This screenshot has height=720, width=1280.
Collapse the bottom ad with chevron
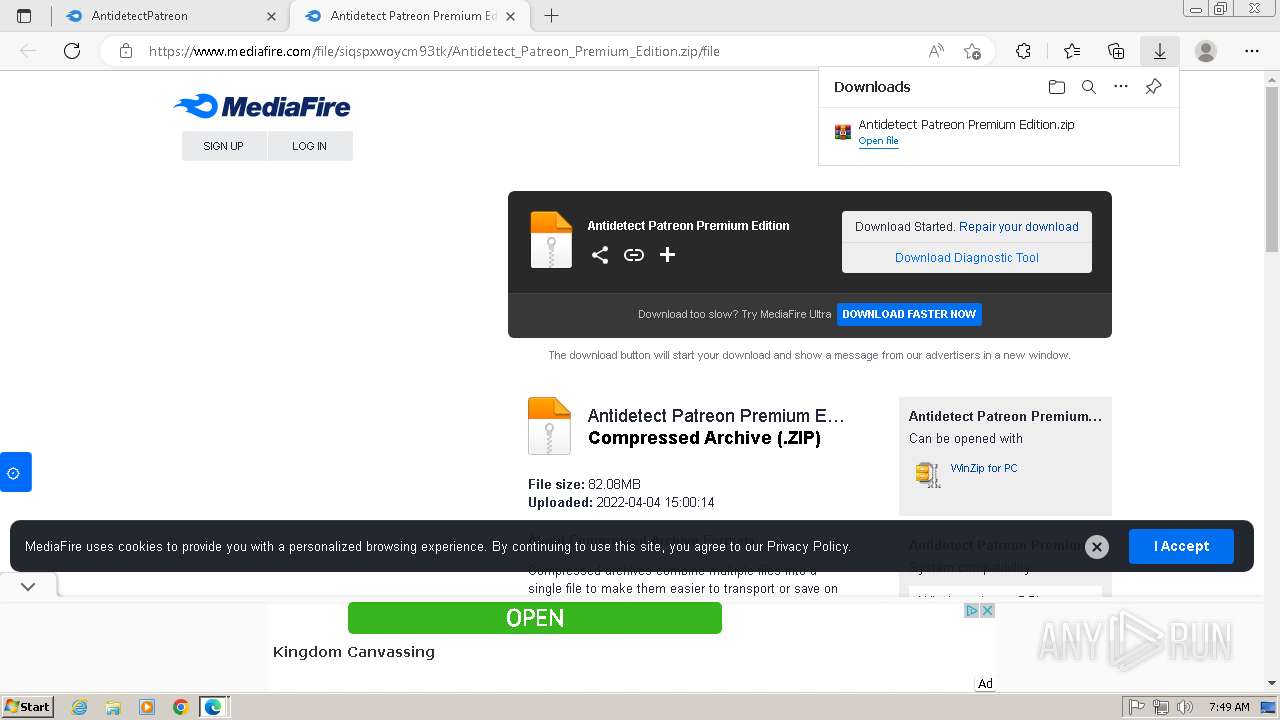(x=28, y=587)
